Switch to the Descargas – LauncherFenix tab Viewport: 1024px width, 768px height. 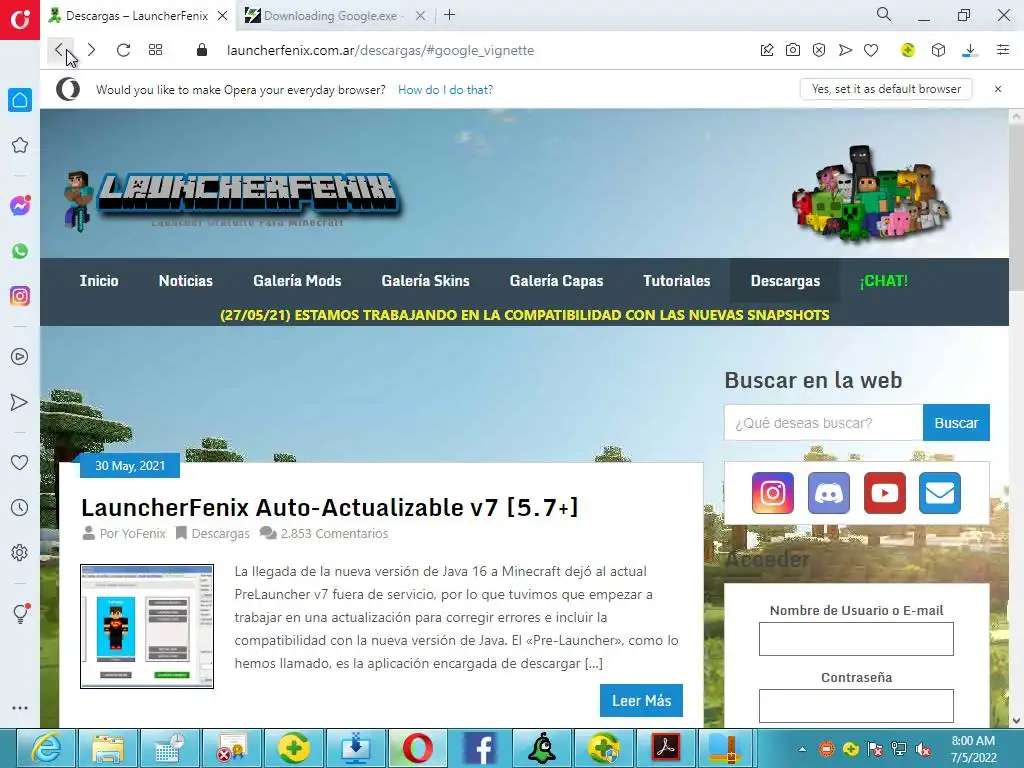(x=137, y=16)
